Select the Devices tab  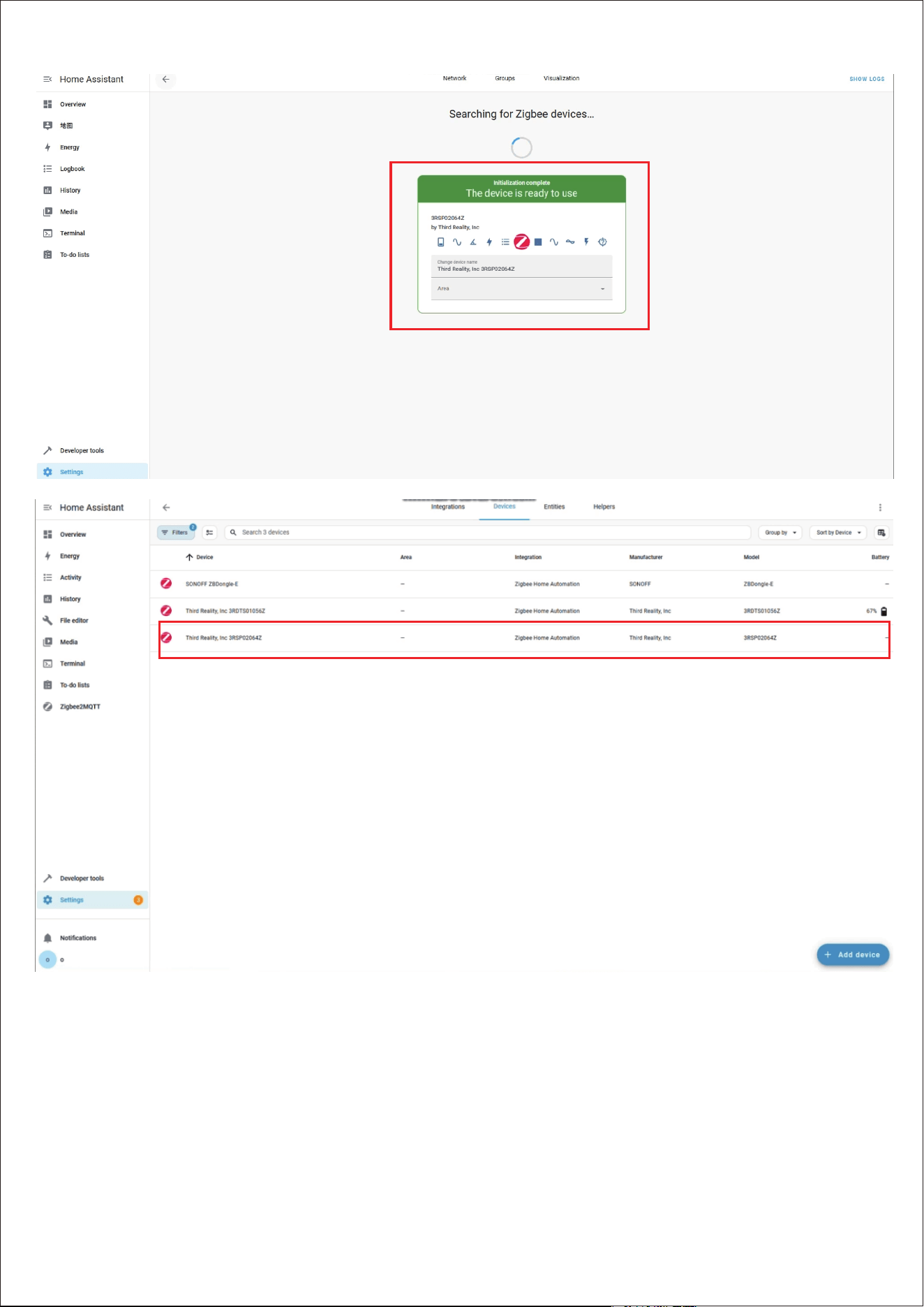tap(504, 507)
